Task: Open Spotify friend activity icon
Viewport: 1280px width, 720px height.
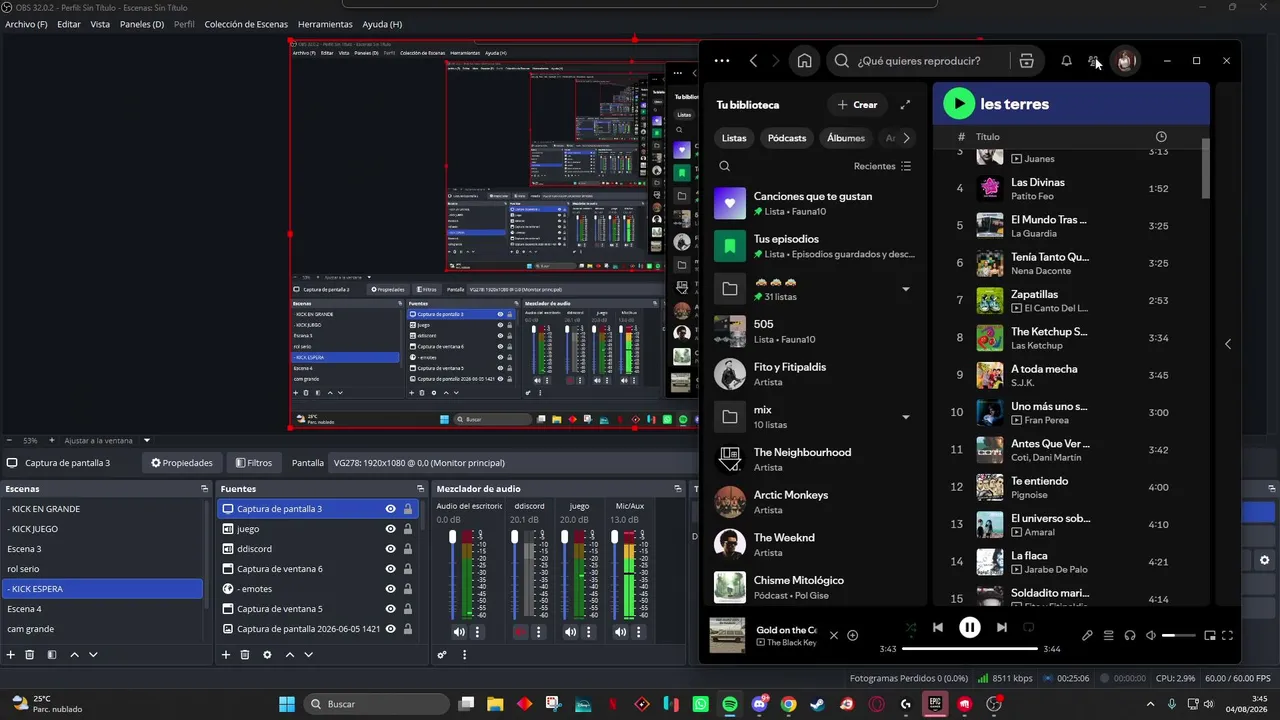Action: pyautogui.click(x=1094, y=61)
